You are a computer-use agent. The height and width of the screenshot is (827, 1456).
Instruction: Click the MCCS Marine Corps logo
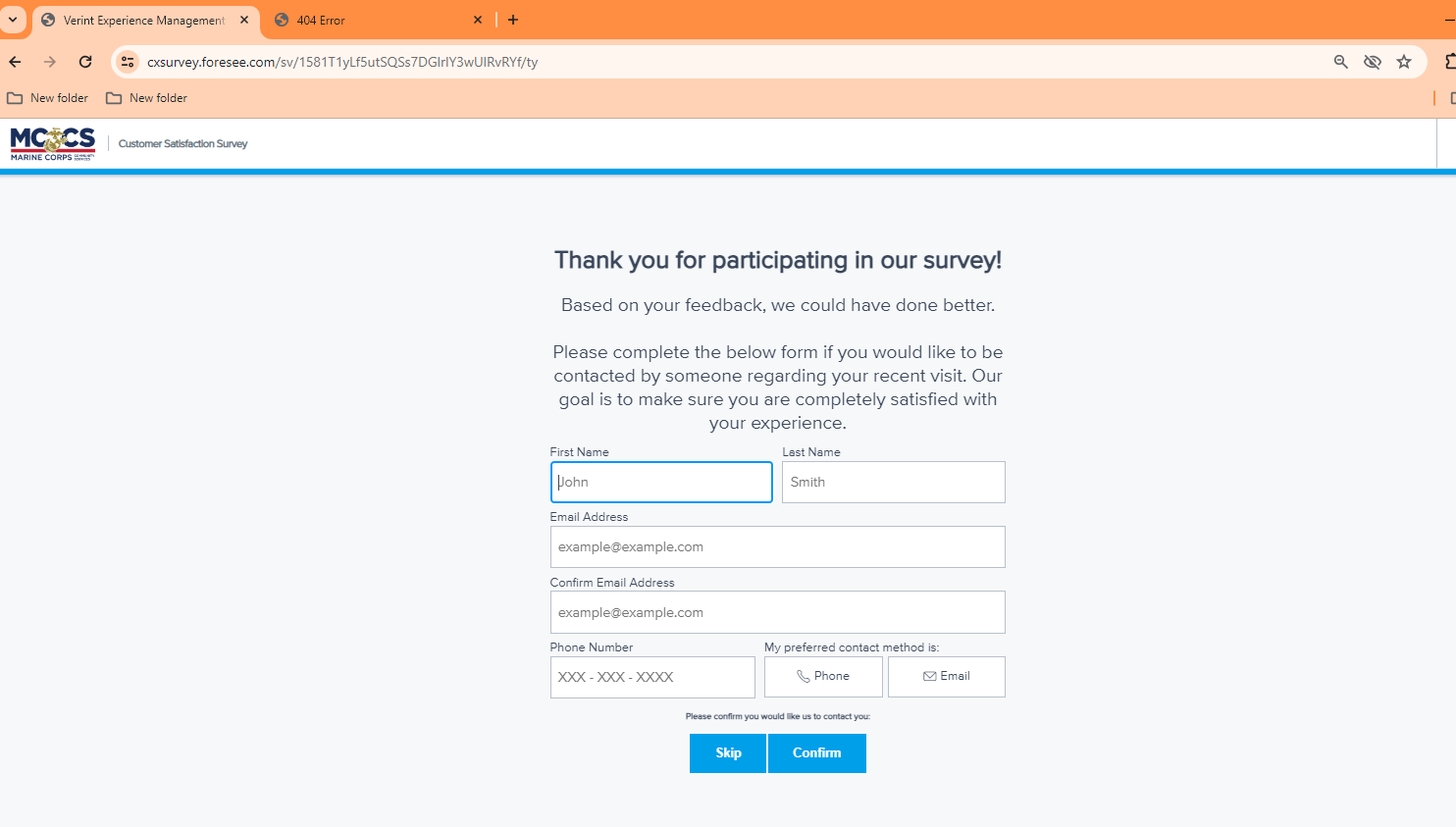pos(53,143)
